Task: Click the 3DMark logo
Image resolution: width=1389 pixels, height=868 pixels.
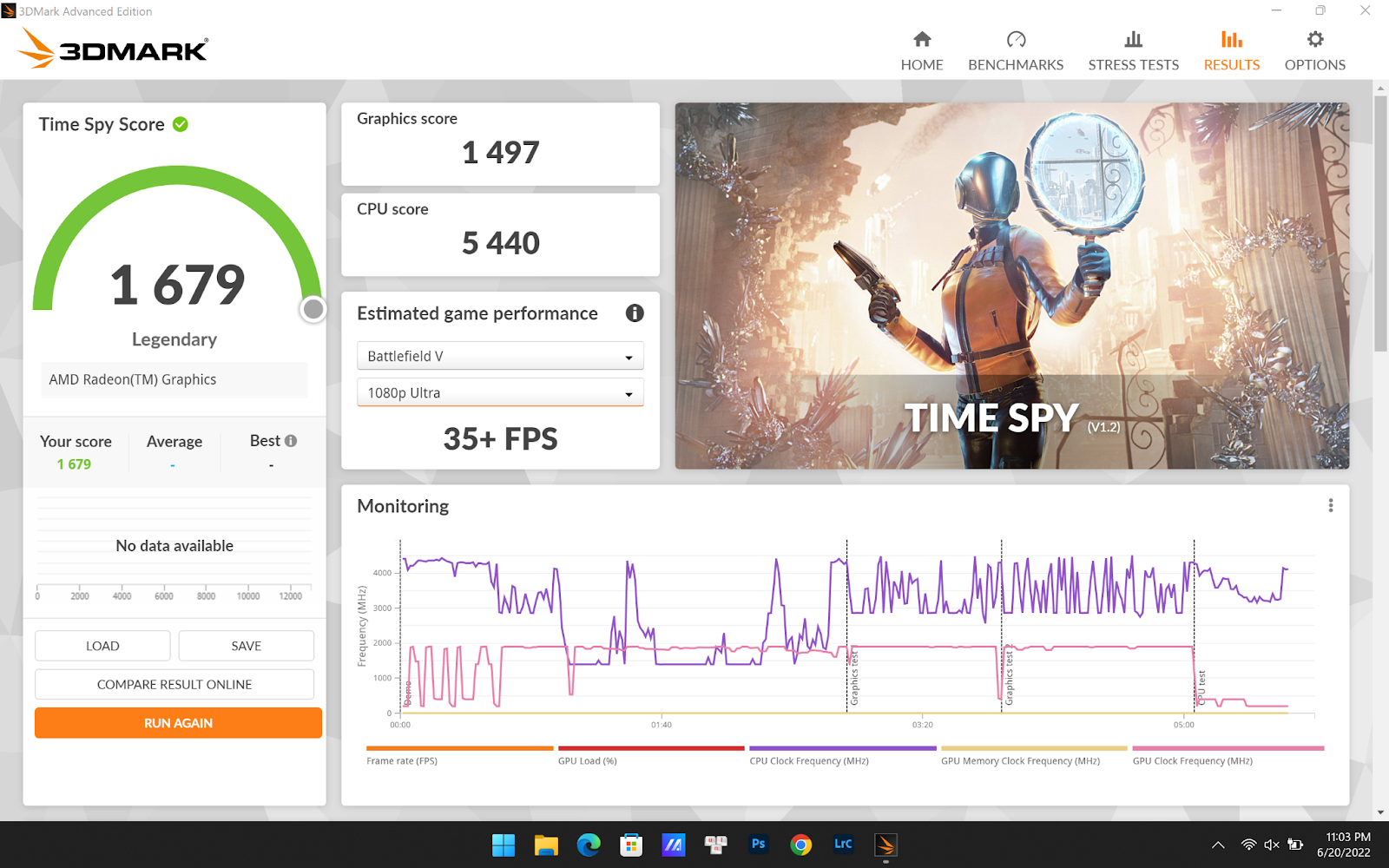Action: point(113,49)
